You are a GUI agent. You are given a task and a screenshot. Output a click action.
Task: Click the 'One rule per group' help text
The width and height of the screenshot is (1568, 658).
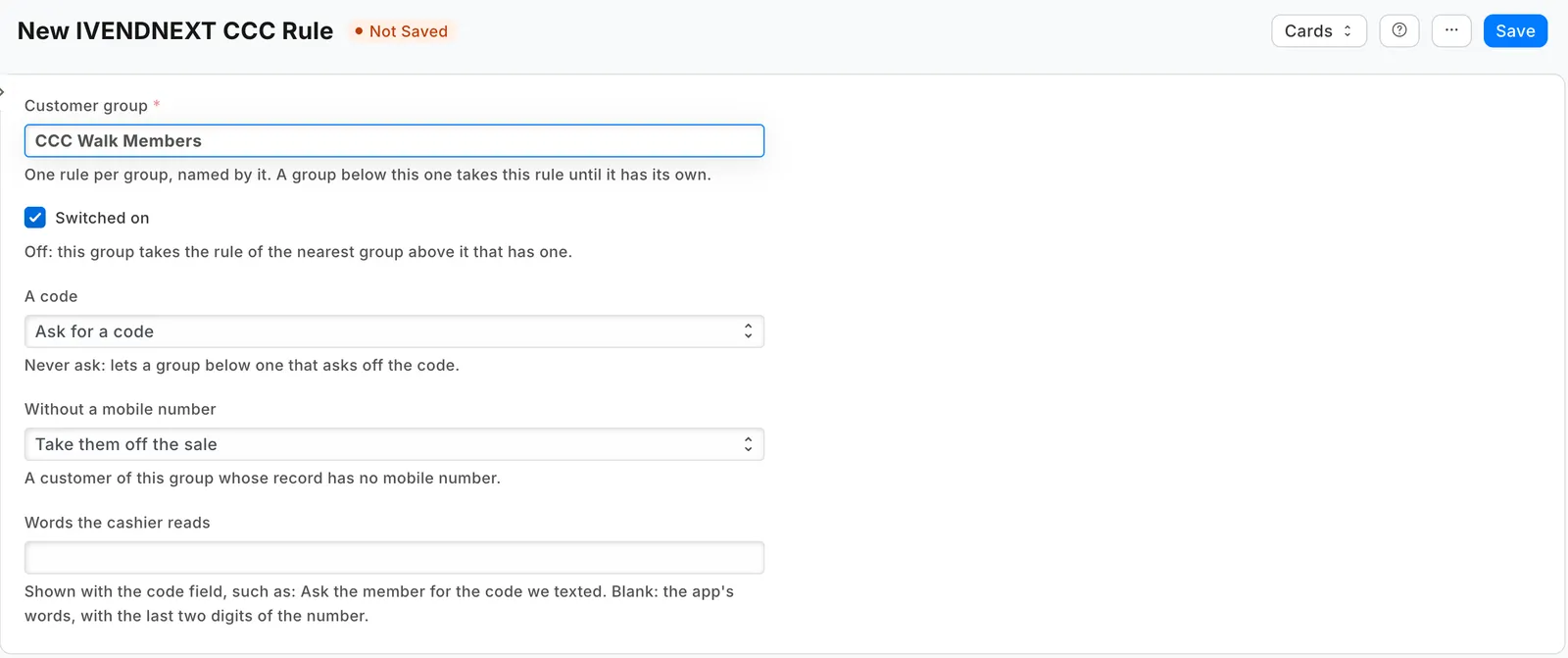click(x=367, y=175)
